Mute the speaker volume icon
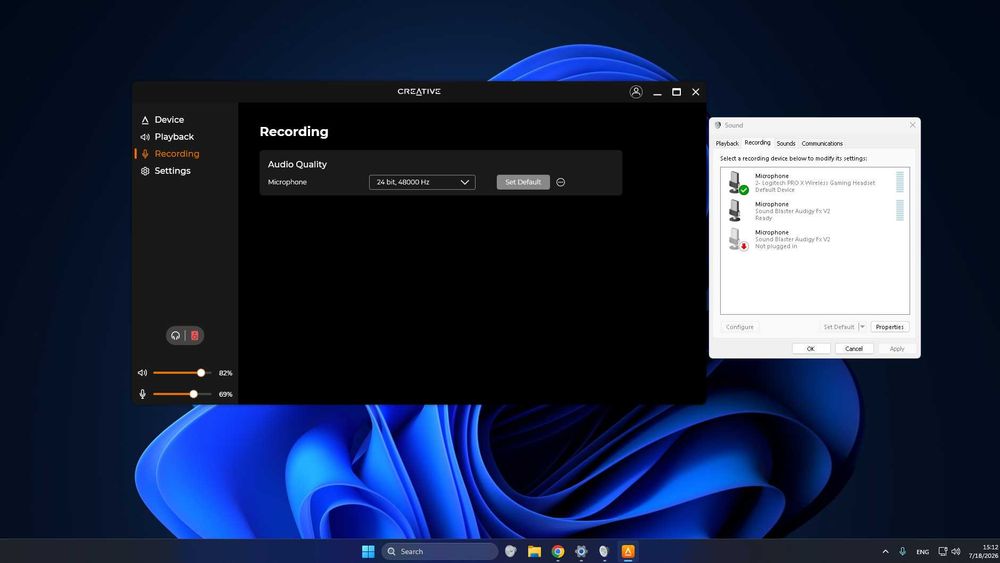The height and width of the screenshot is (563, 1000). tap(142, 373)
